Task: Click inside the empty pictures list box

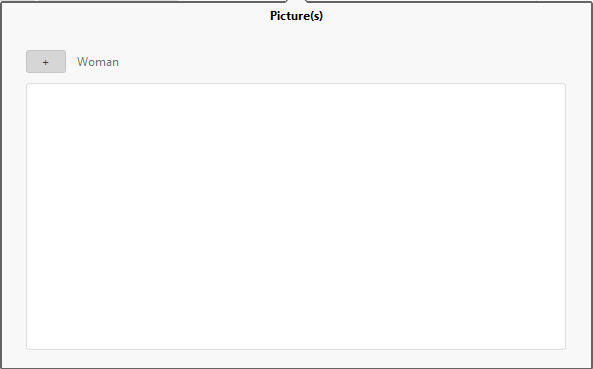Action: coord(296,216)
